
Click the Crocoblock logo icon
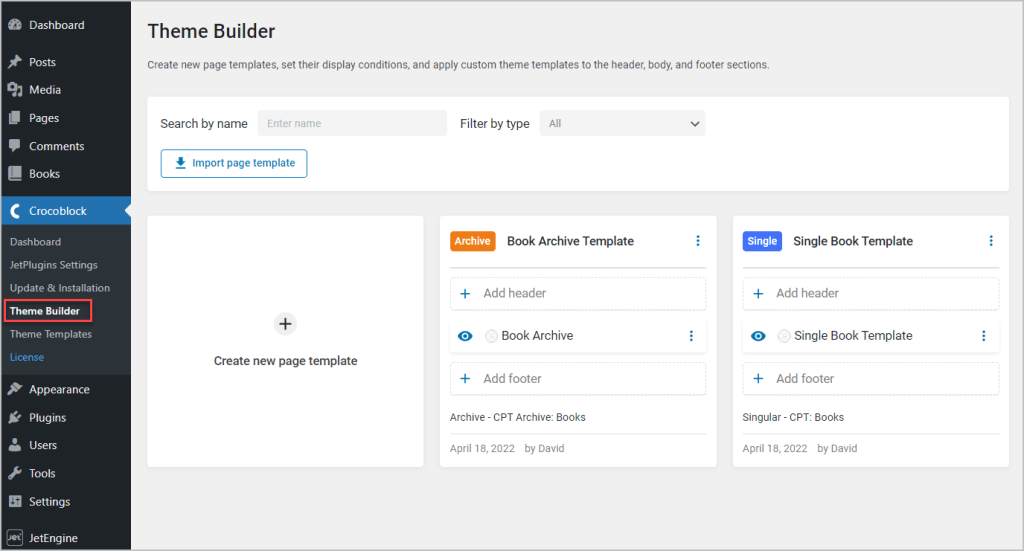pos(15,211)
